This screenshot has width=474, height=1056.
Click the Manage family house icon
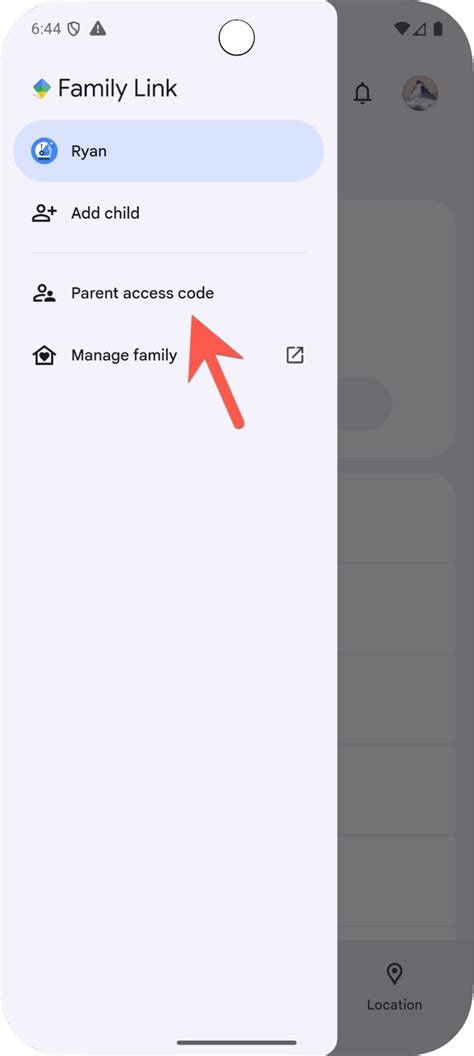click(x=44, y=355)
